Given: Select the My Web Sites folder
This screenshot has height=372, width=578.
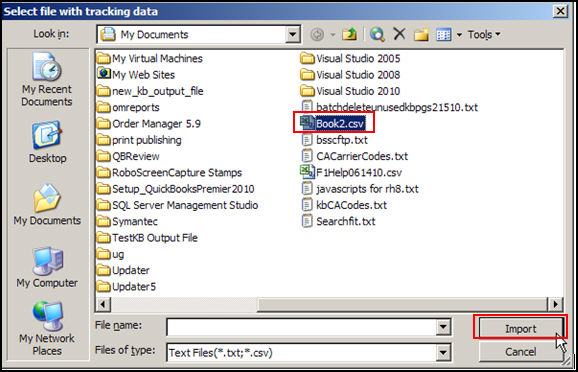Looking at the screenshot, I should (x=136, y=74).
